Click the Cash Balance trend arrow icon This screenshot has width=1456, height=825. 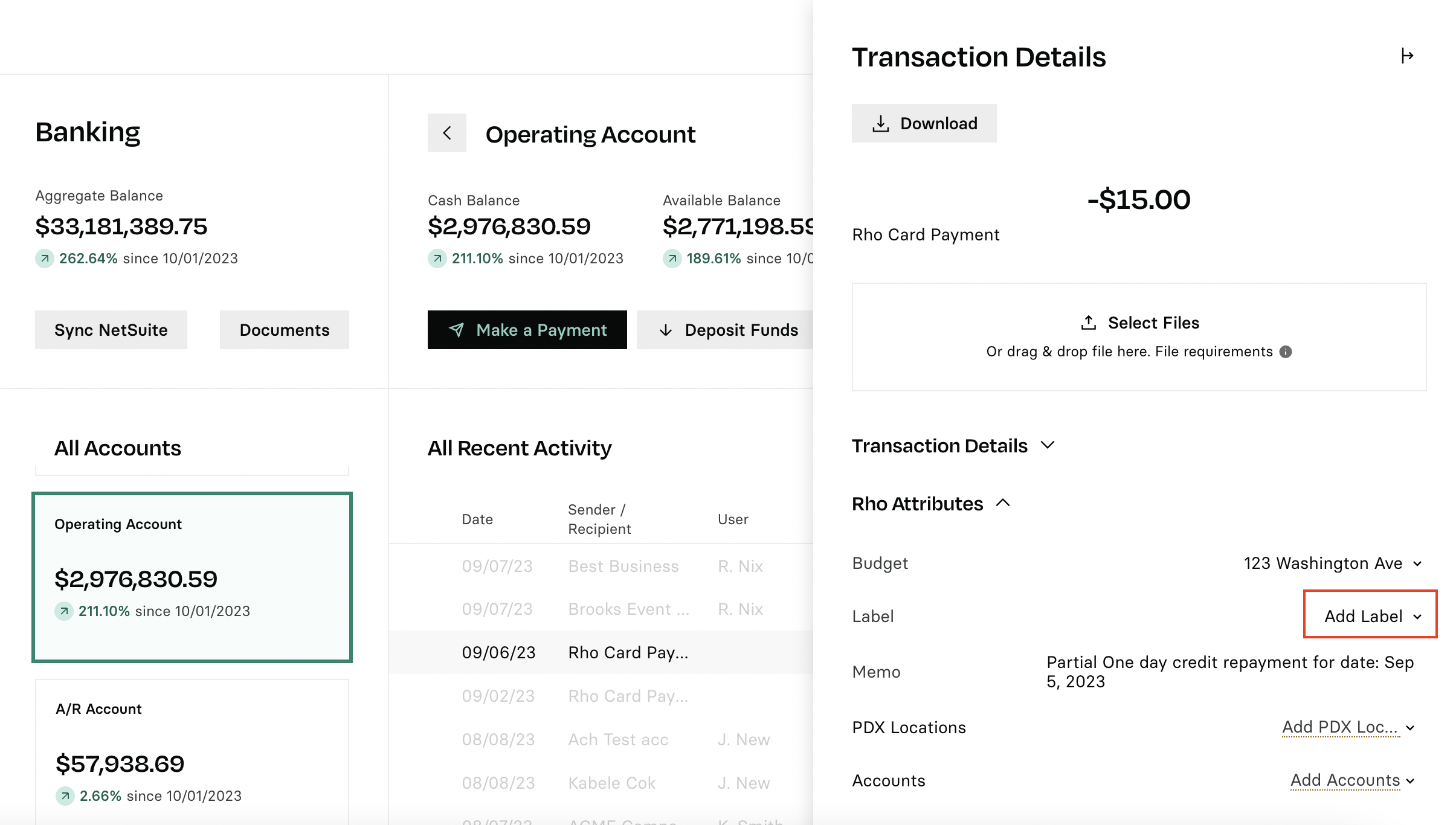[437, 258]
